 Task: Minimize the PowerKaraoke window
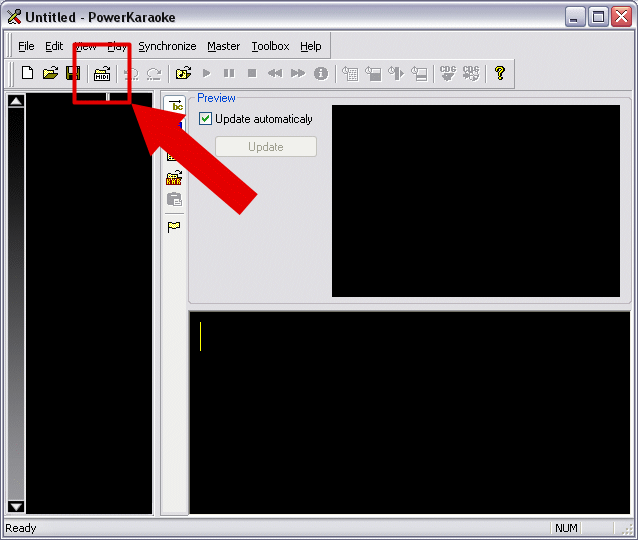coord(574,17)
